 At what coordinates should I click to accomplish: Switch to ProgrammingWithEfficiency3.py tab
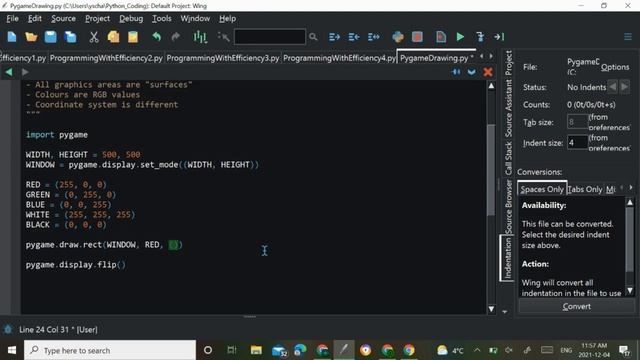point(223,58)
